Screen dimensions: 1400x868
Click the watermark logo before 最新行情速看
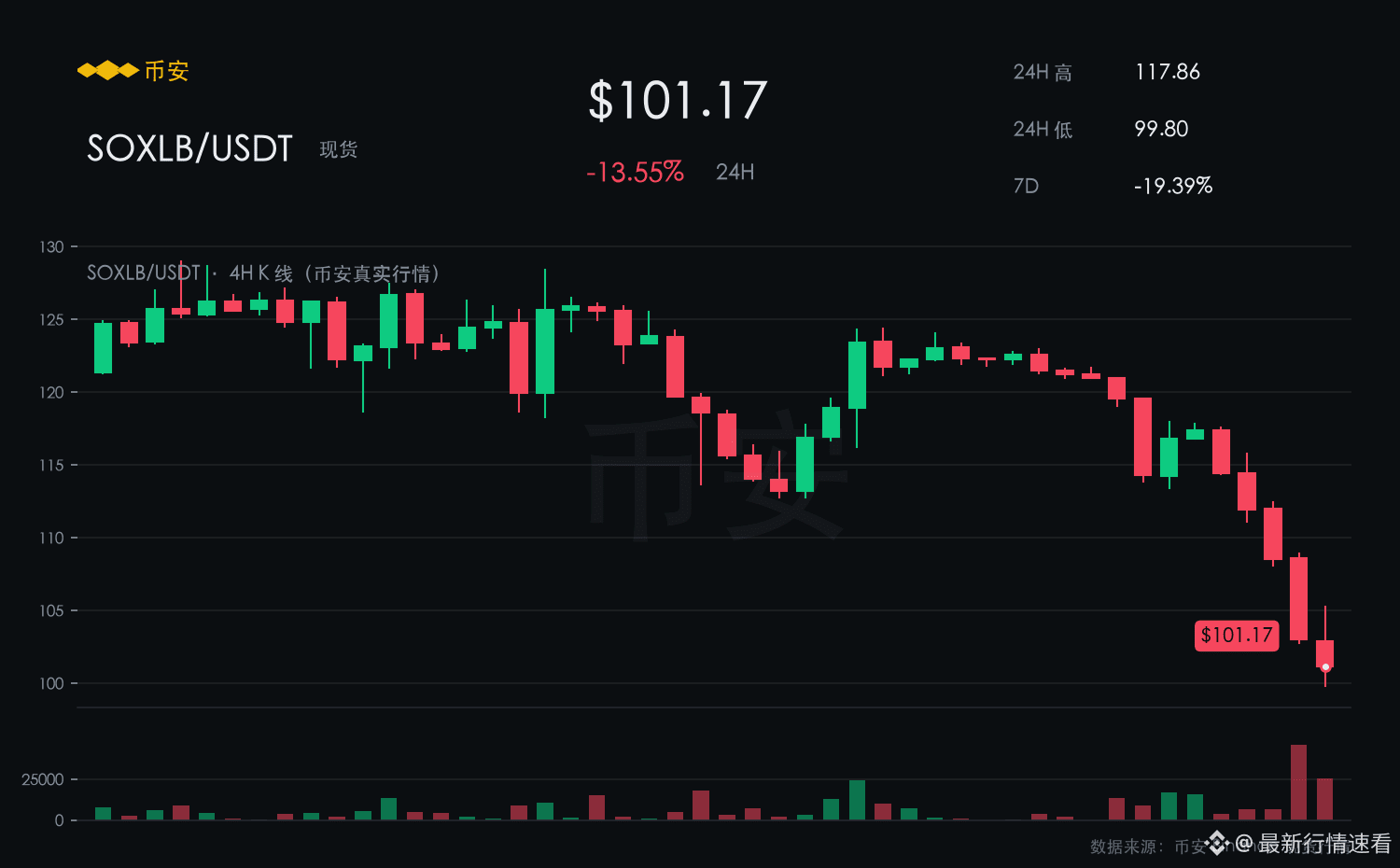click(1217, 843)
